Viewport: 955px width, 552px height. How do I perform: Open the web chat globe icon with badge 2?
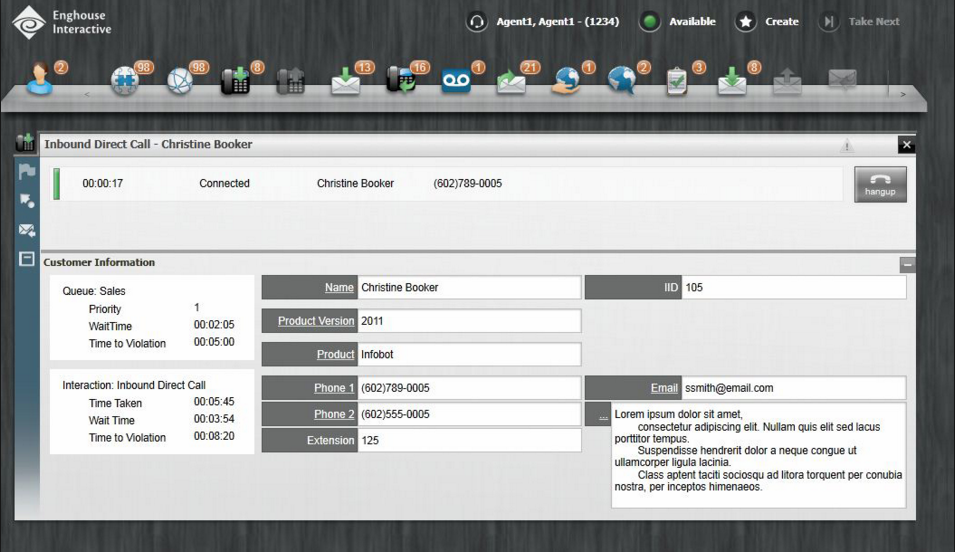622,80
